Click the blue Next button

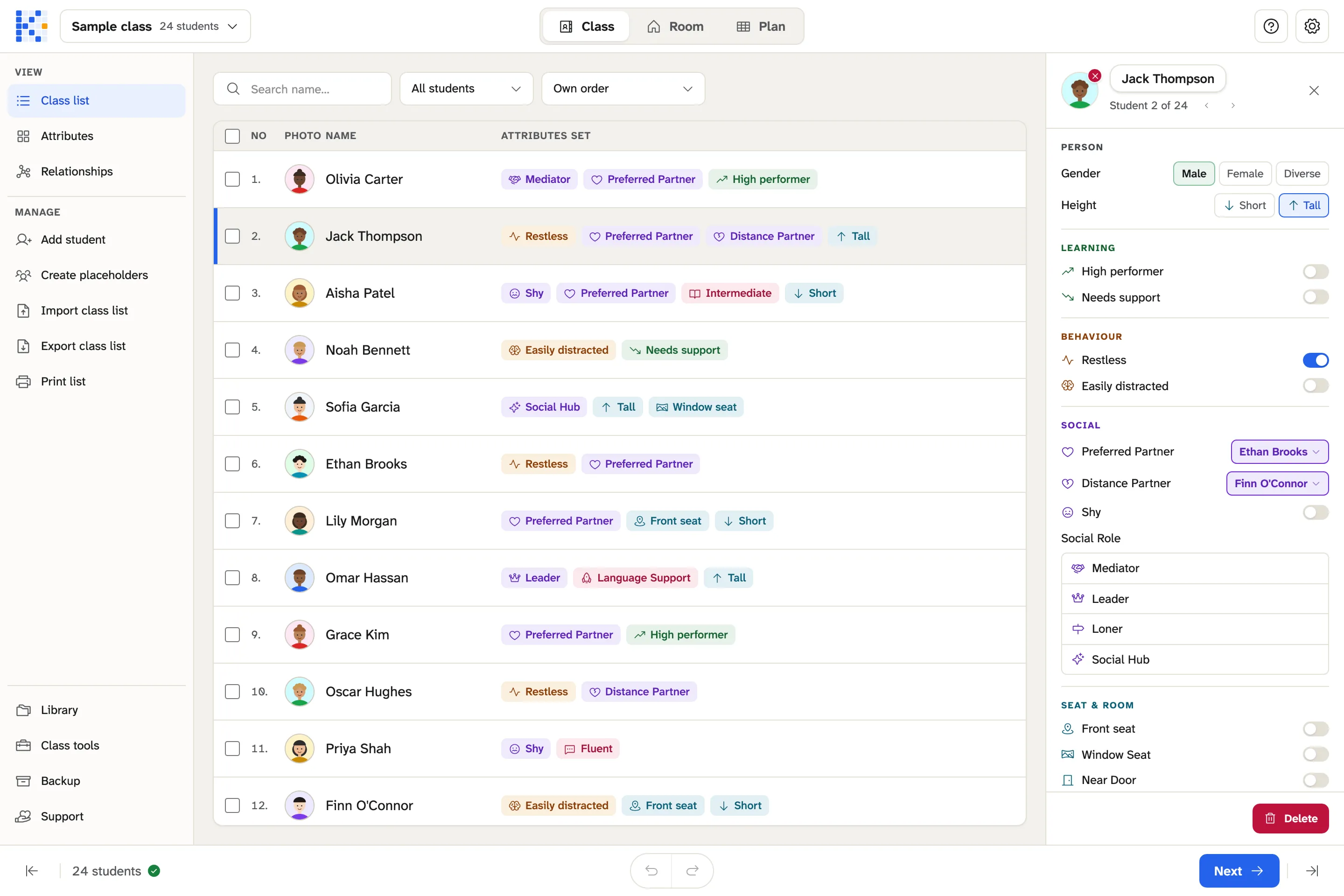point(1238,870)
